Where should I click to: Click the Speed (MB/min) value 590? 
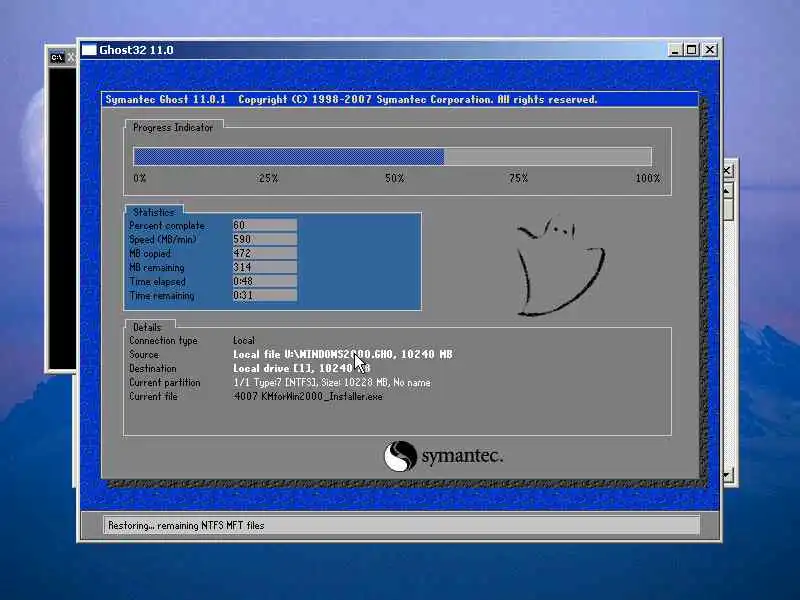[x=265, y=239]
